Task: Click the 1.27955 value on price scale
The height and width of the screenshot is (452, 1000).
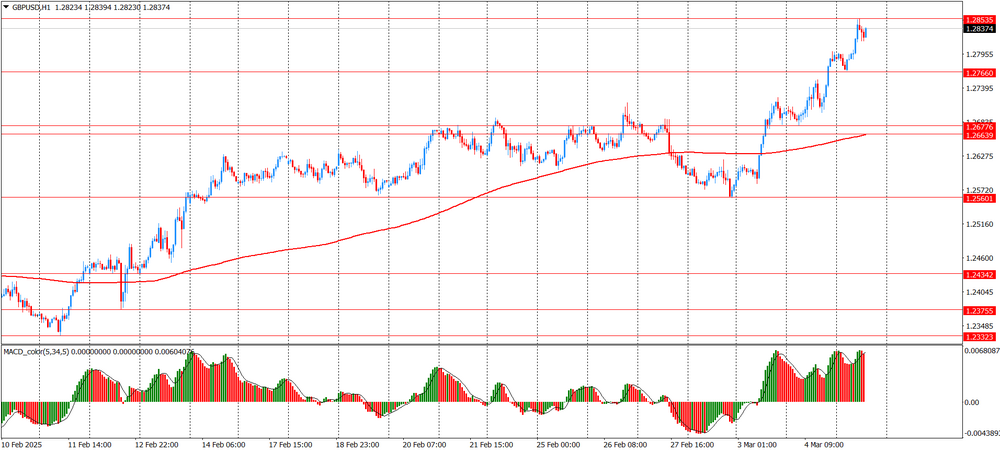Action: [979, 54]
